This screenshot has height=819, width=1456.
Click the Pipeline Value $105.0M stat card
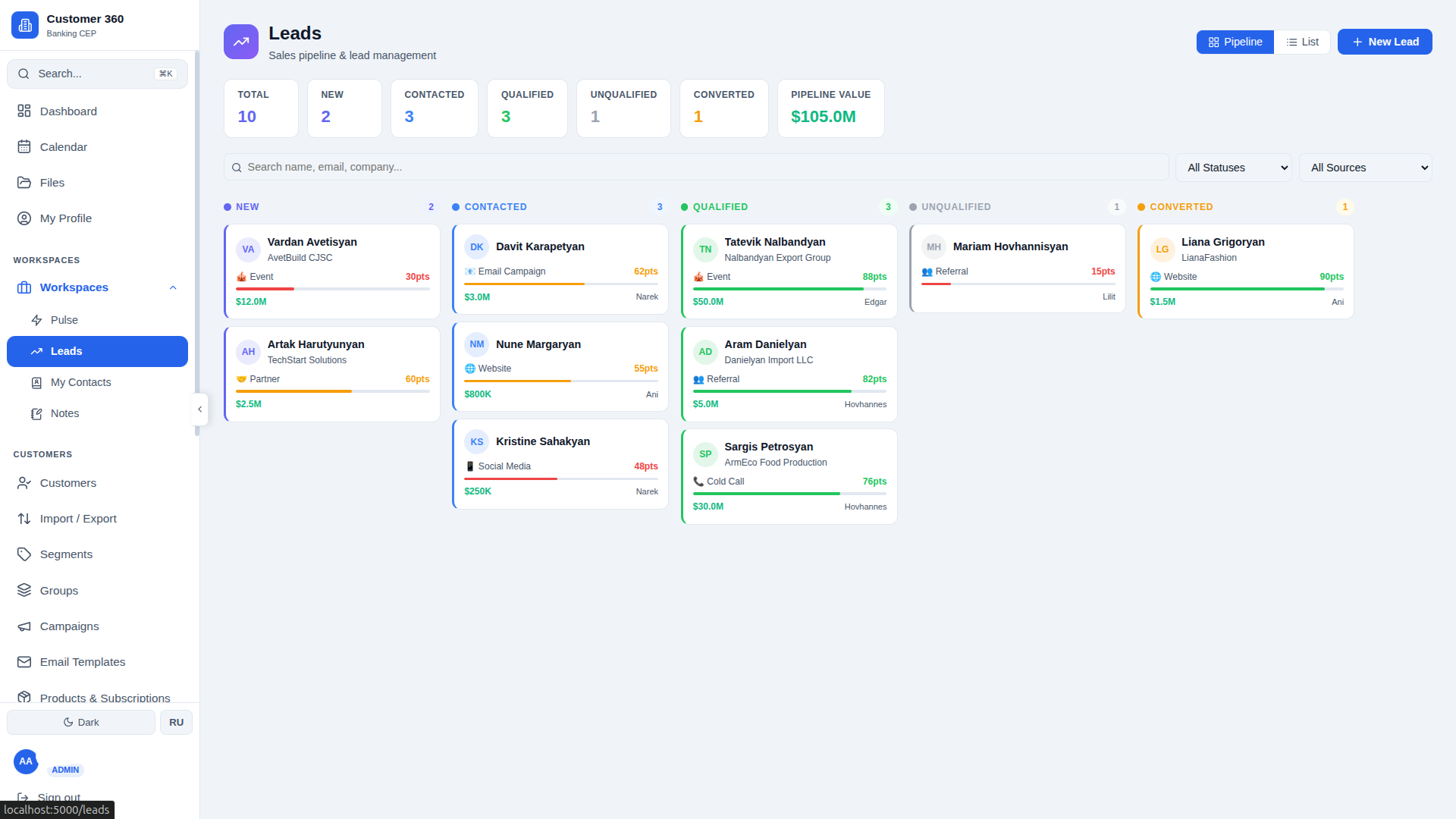pyautogui.click(x=830, y=108)
